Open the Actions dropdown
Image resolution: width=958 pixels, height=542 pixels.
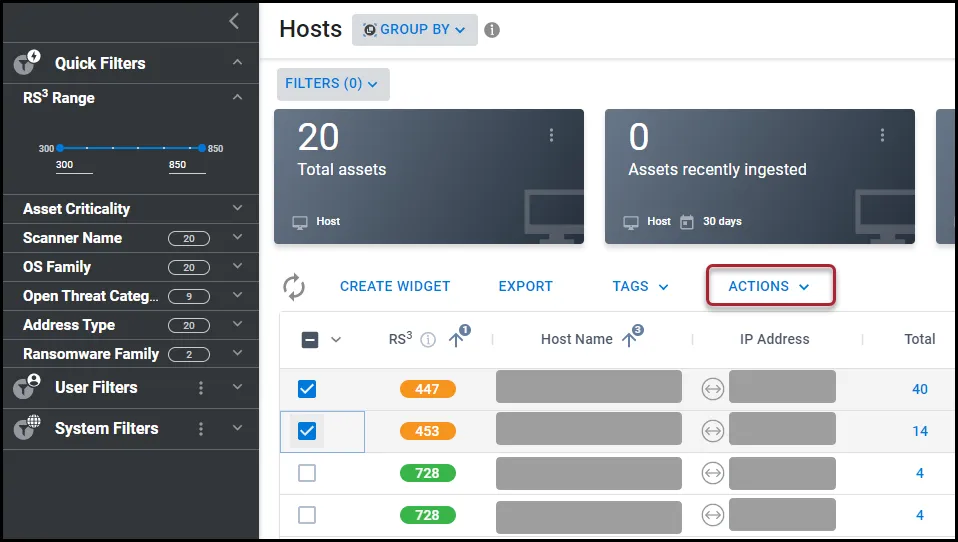tap(770, 285)
